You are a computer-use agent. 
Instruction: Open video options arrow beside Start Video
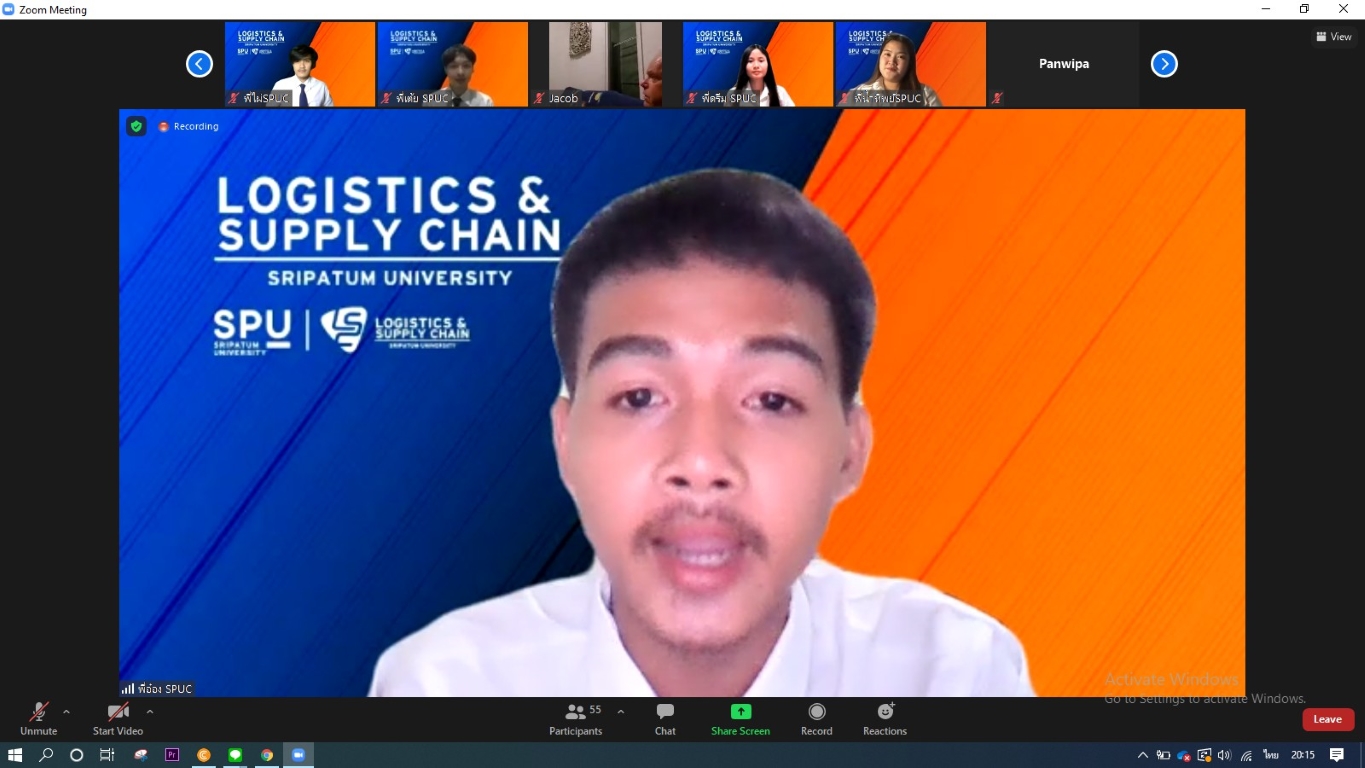tap(150, 712)
